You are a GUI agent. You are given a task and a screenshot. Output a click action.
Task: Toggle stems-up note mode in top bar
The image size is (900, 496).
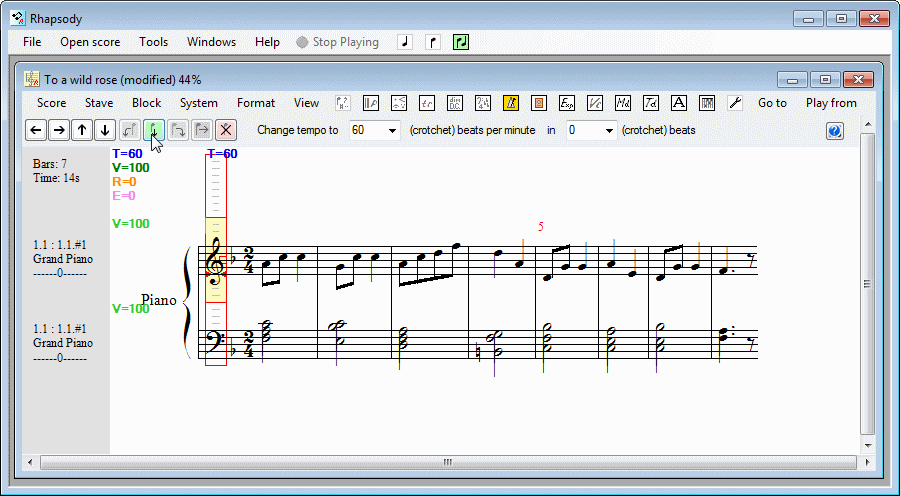404,42
